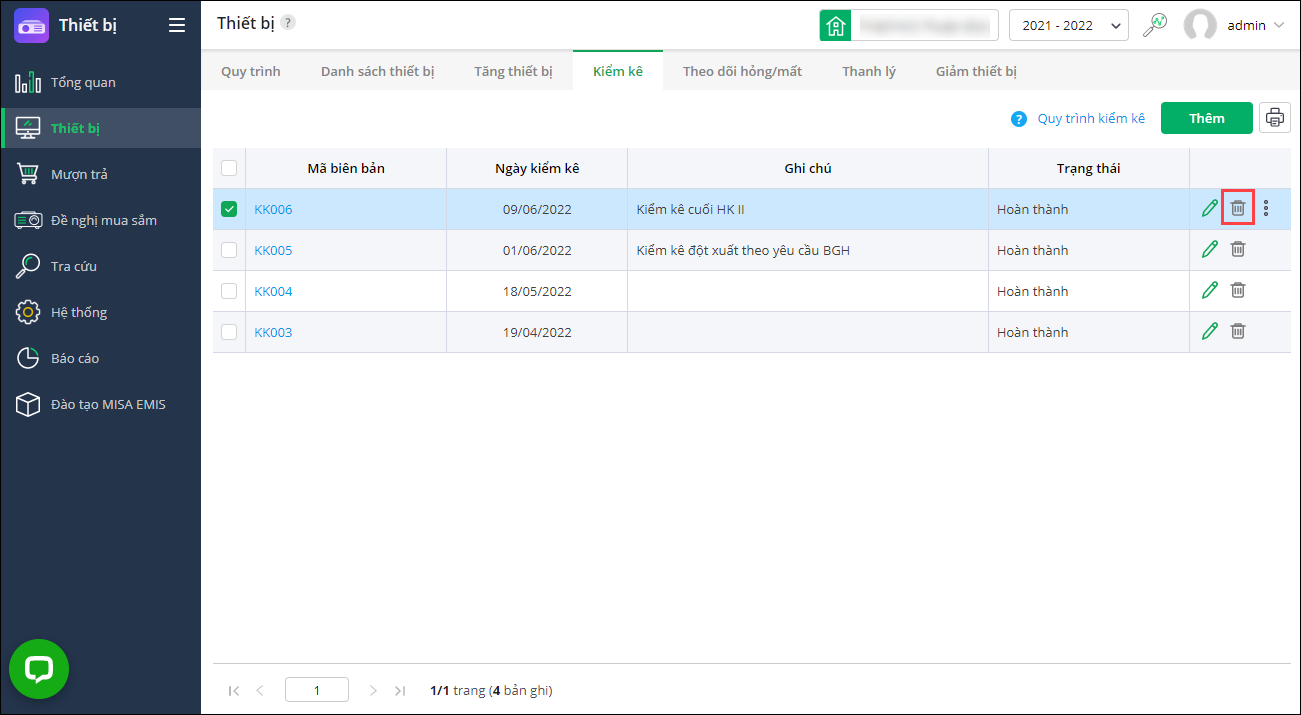Open Đào tạo MISA EMIS in the sidebar
The height and width of the screenshot is (715, 1301).
tap(100, 404)
